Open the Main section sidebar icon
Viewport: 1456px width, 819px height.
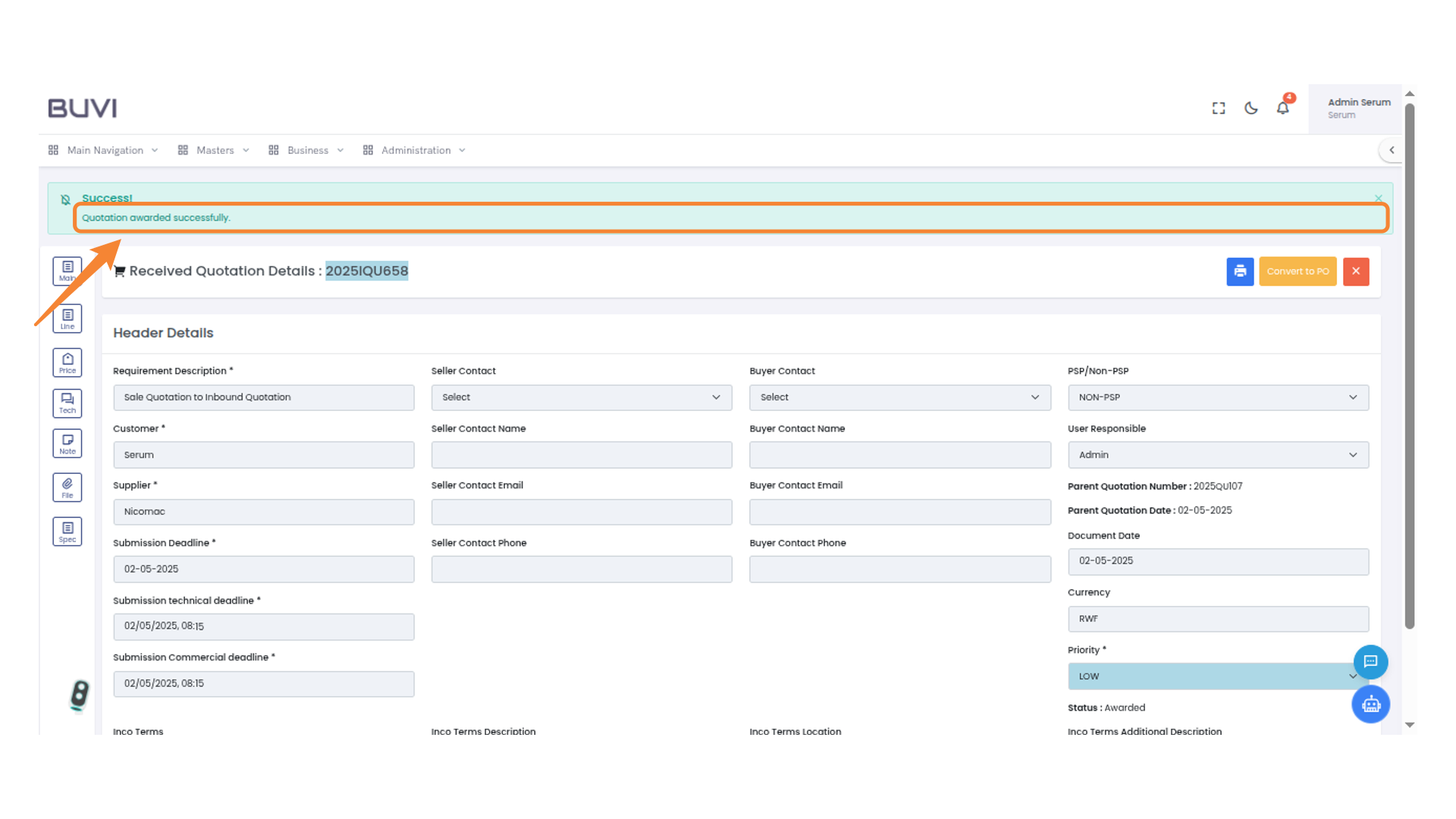(67, 271)
